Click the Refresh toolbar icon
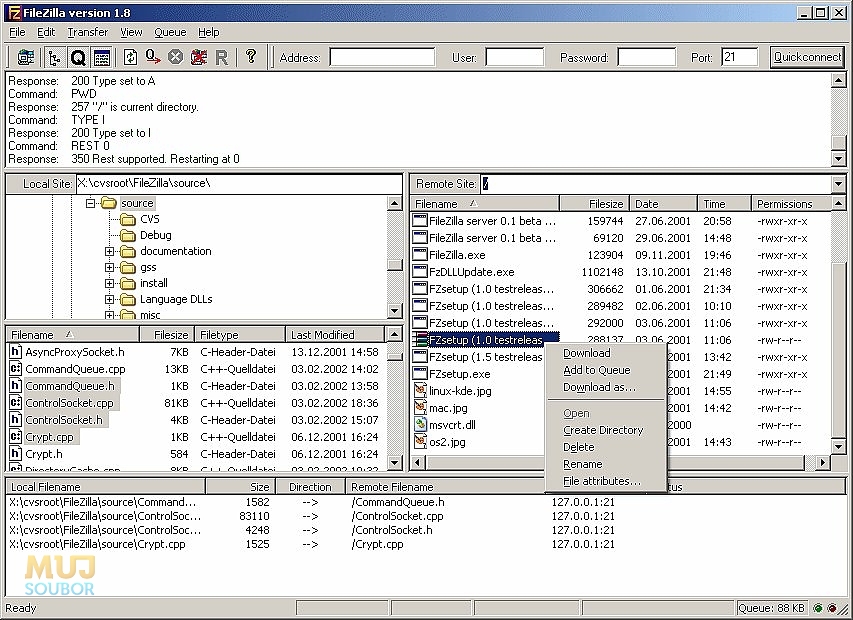The width and height of the screenshot is (853, 620). pos(131,57)
